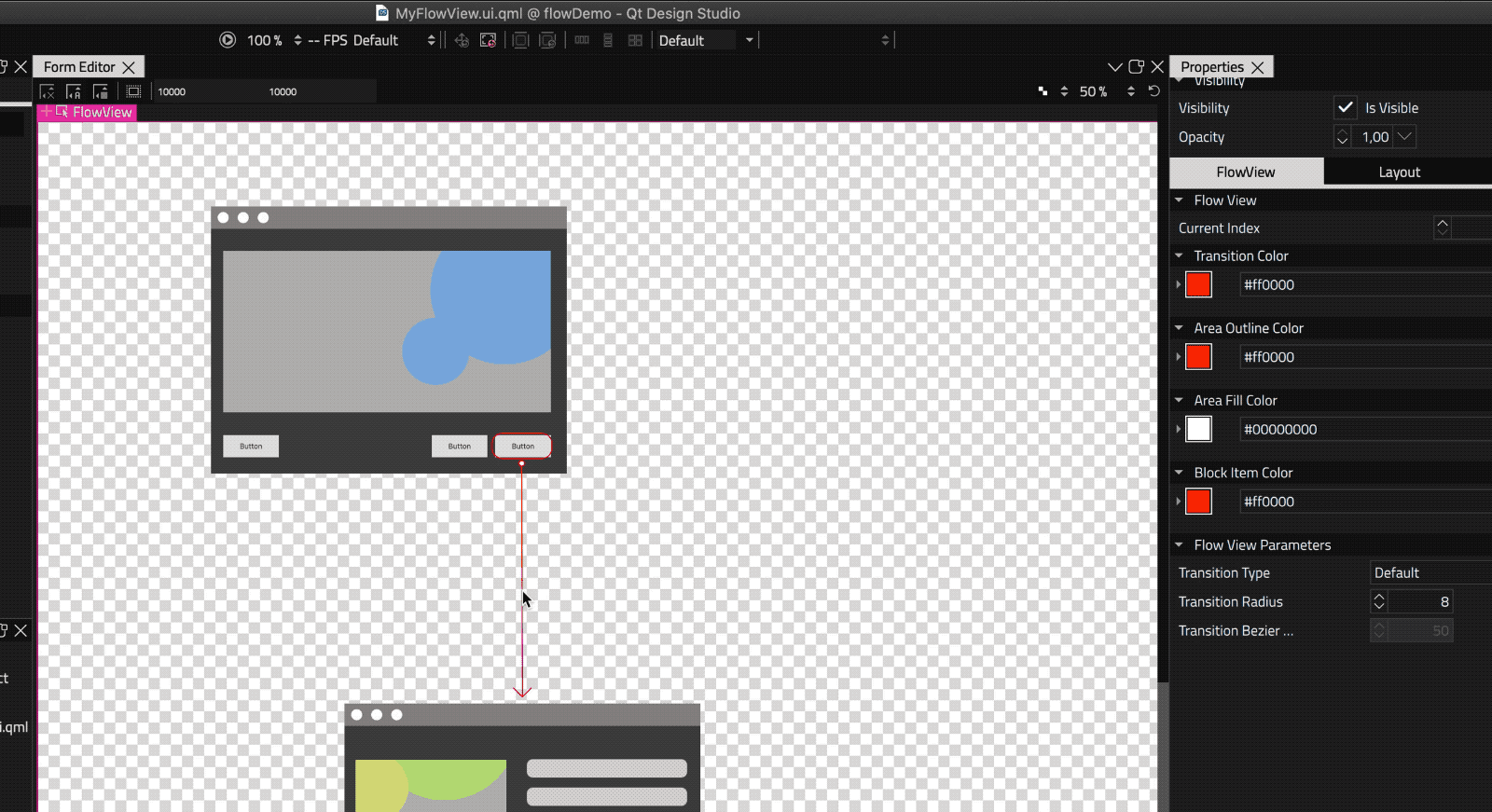This screenshot has width=1492, height=812.
Task: Toggle the bounding rectangles icon
Action: point(133,91)
